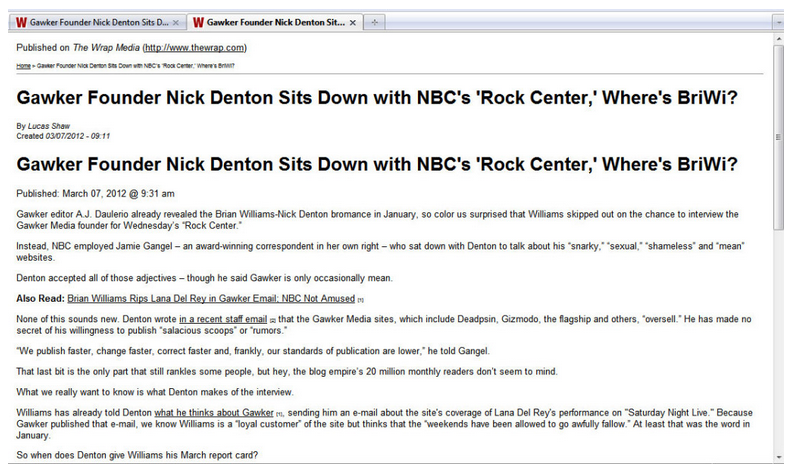Close the first Gawker tab
This screenshot has width=791, height=470.
[176, 23]
